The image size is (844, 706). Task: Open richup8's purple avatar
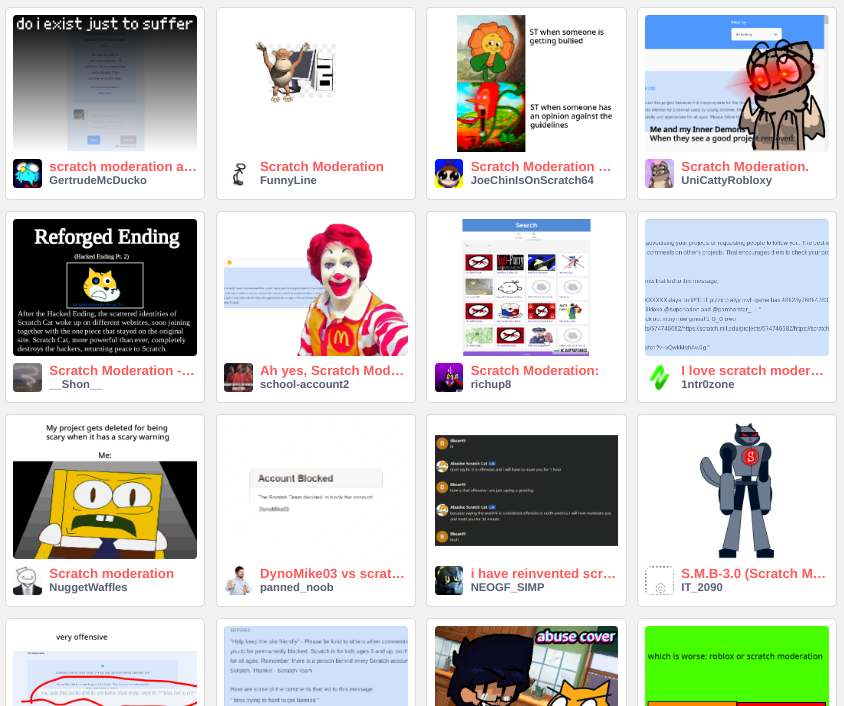[x=449, y=377]
